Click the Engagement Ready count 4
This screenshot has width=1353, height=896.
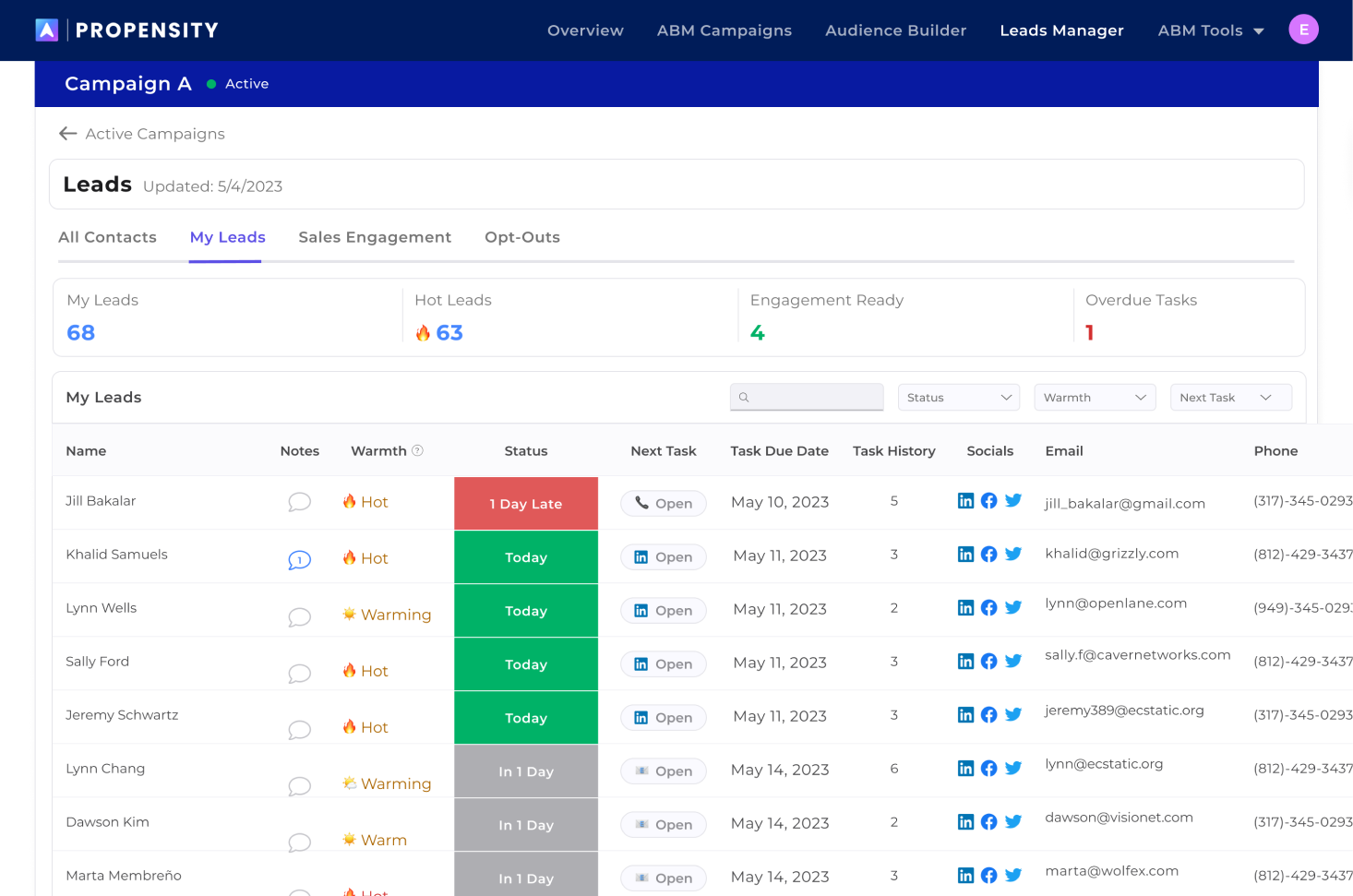(x=758, y=332)
